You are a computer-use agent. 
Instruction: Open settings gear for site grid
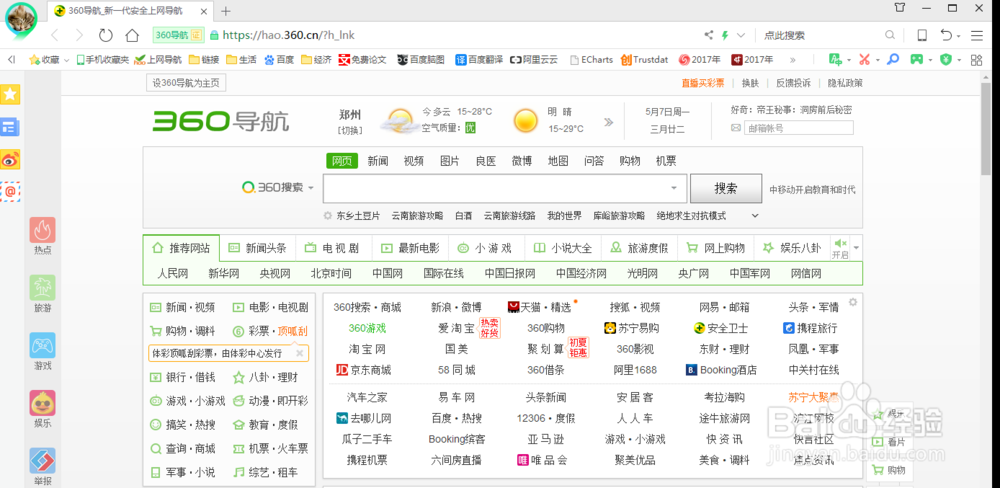pos(853,302)
